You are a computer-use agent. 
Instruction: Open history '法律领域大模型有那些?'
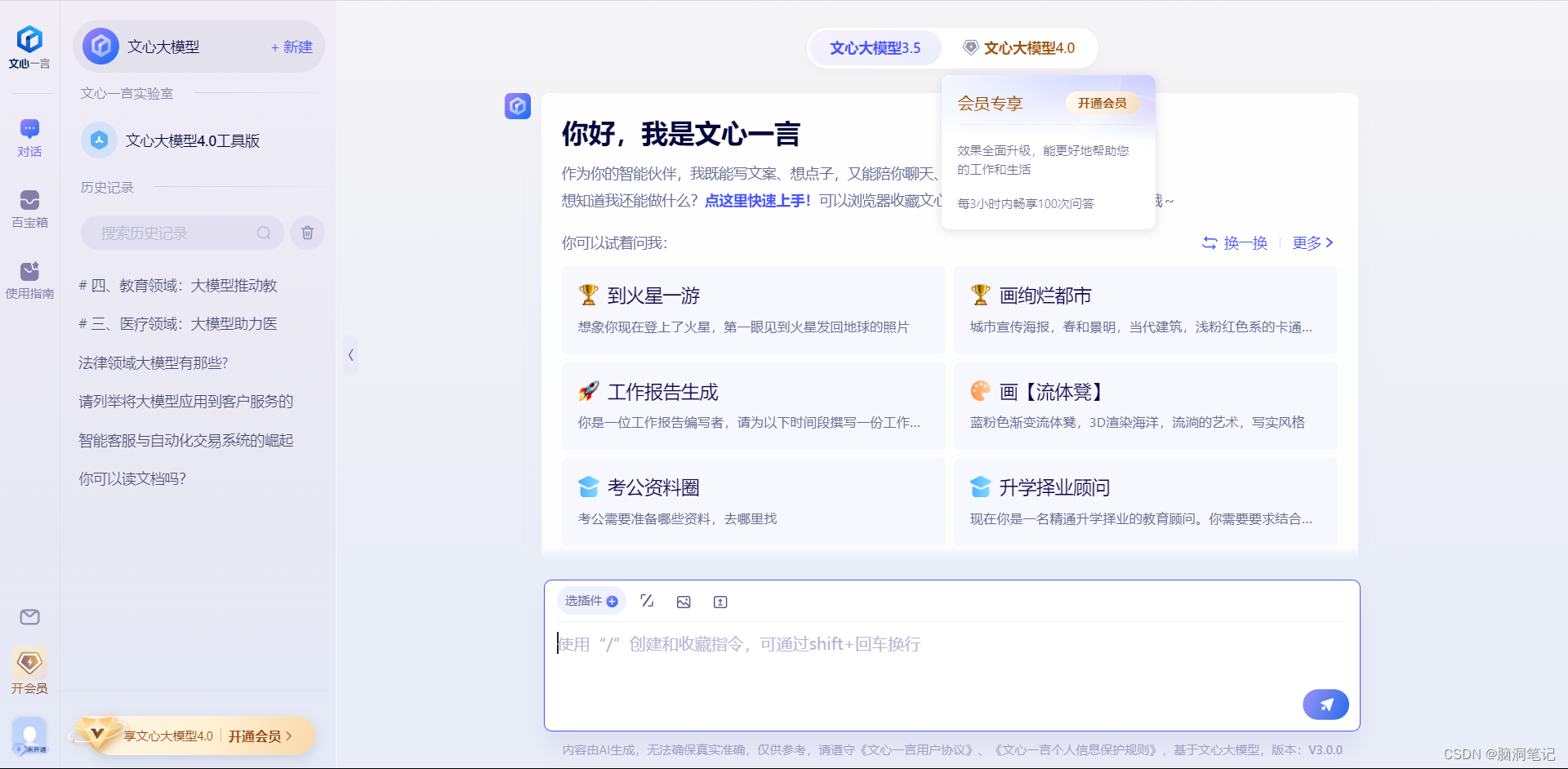tap(154, 362)
